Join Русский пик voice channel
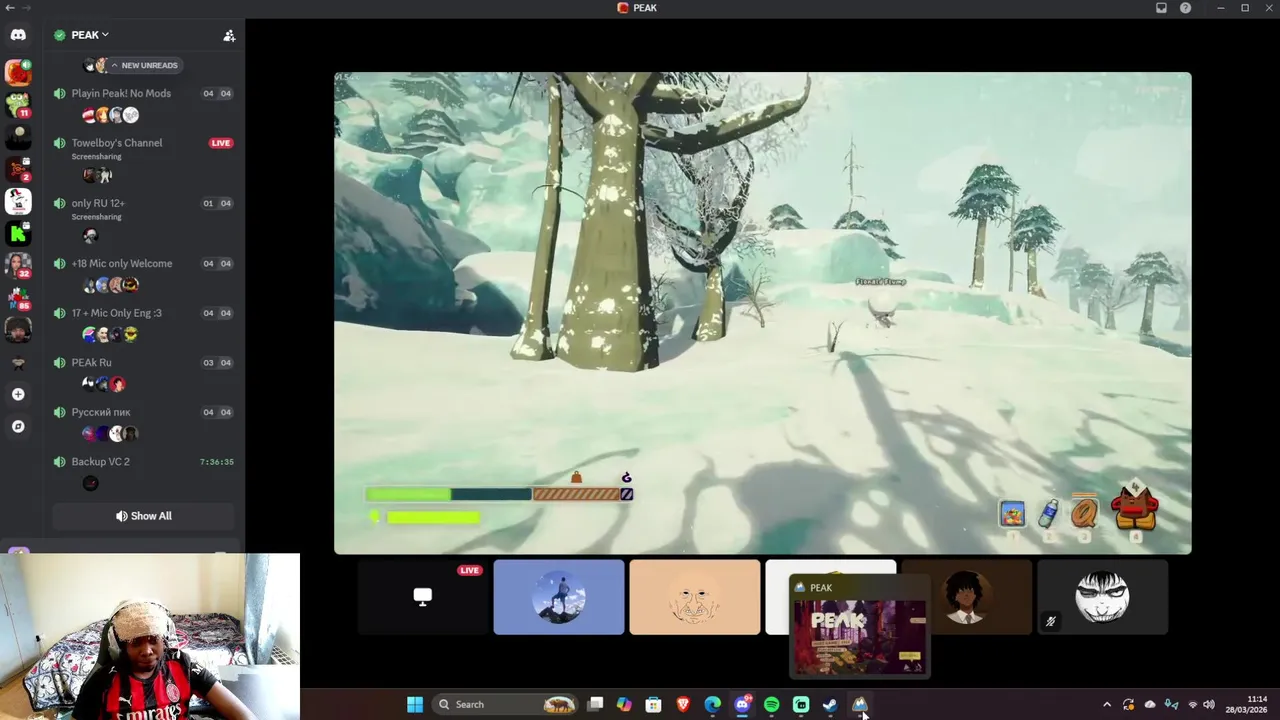The width and height of the screenshot is (1280, 720). [x=101, y=412]
